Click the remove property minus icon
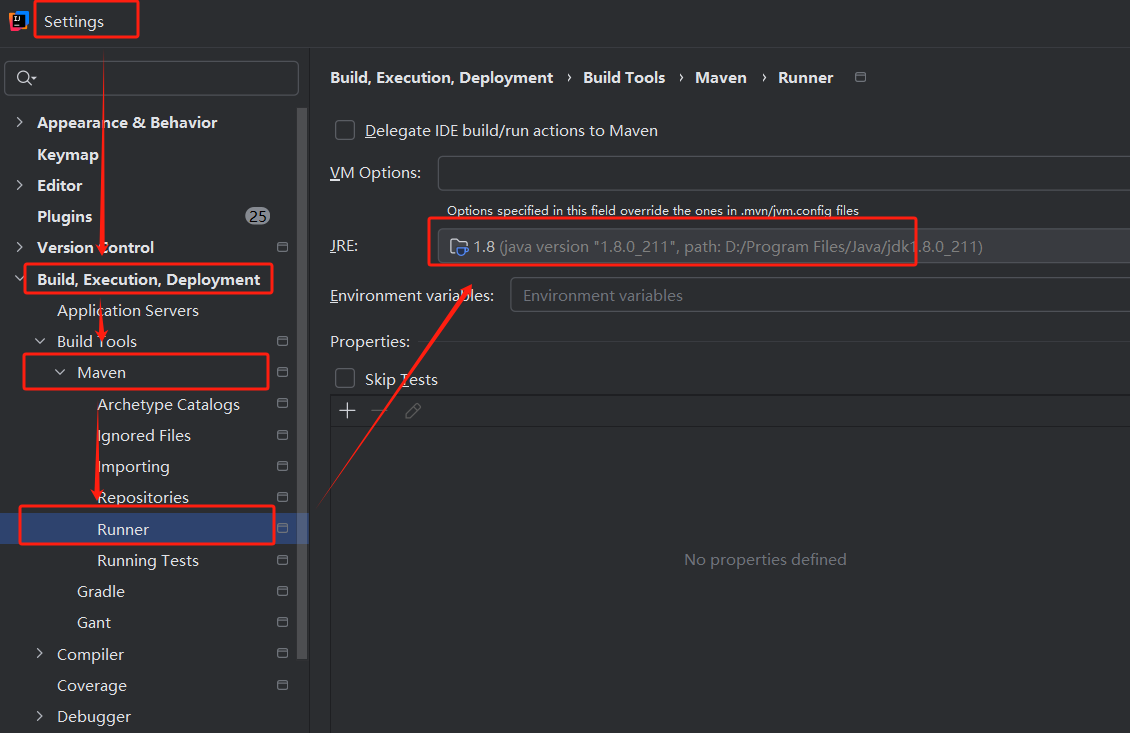Viewport: 1130px width, 733px height. point(380,411)
